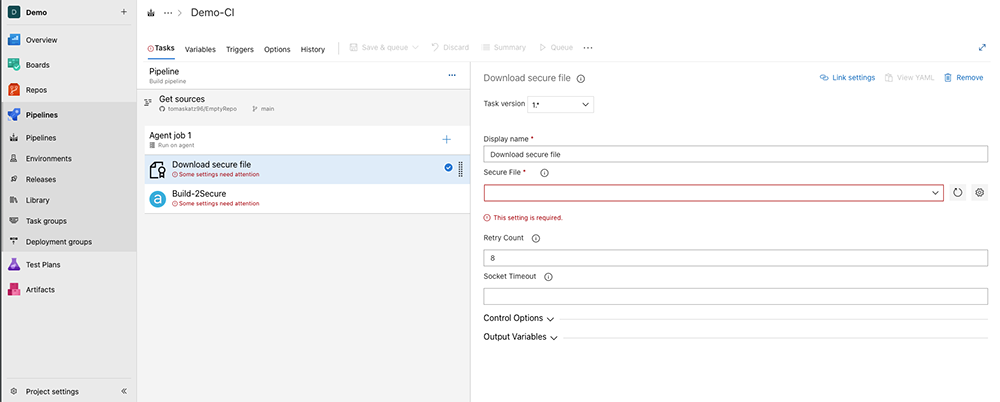
Task: Expand the Output Variables section
Action: (520, 337)
